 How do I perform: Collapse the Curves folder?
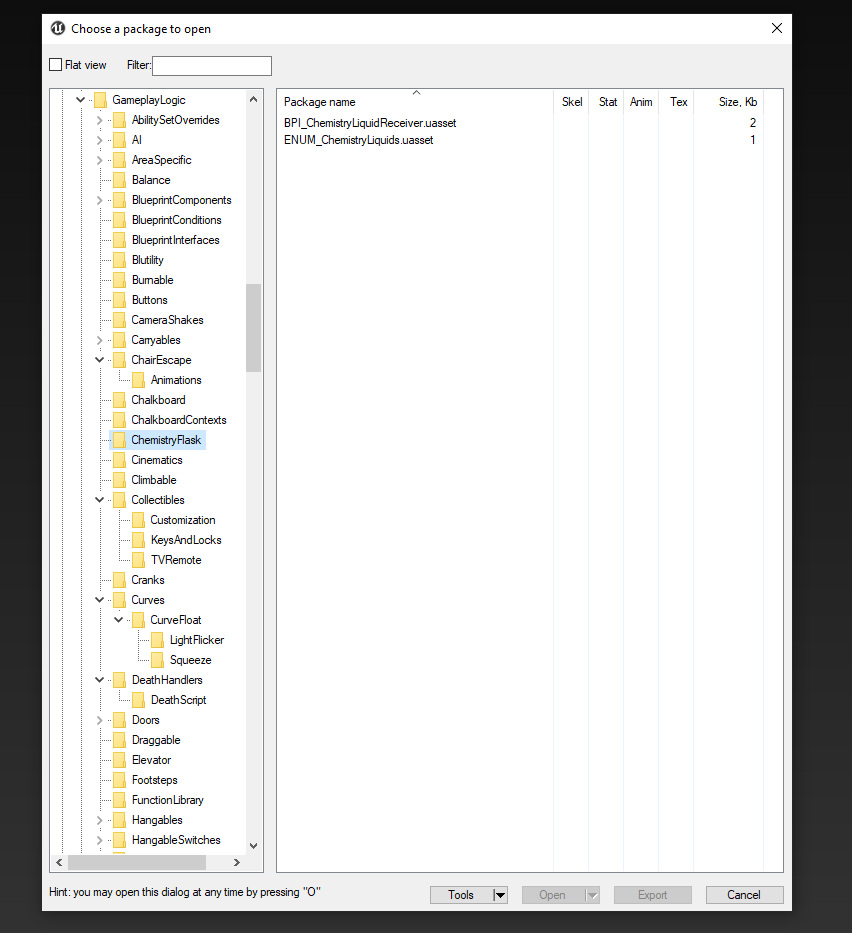99,600
